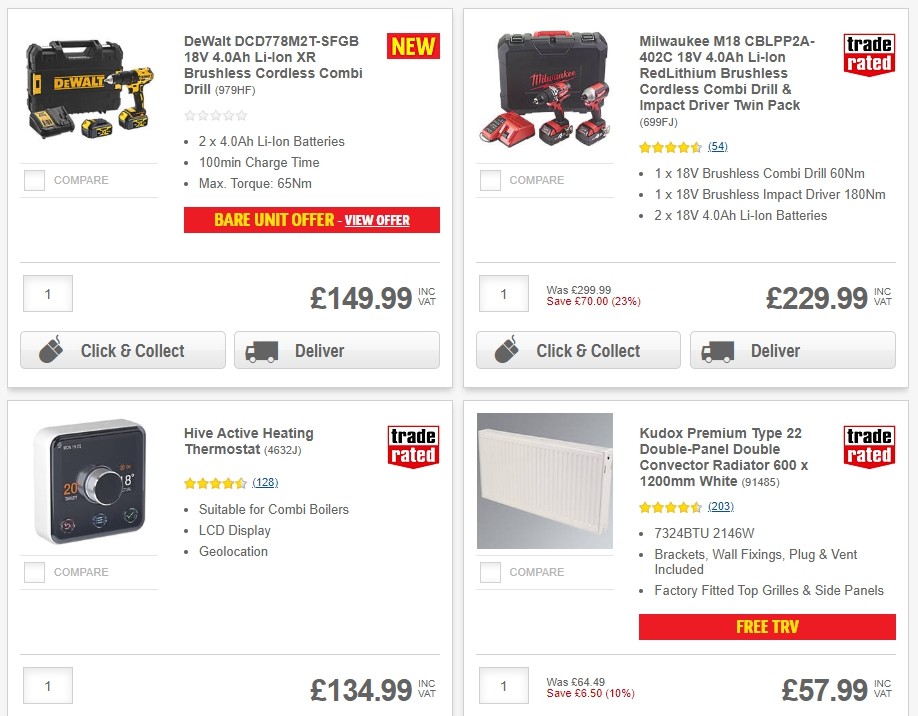
Task: Enable Compare for the Milwaukee twin pack
Action: pos(489,180)
